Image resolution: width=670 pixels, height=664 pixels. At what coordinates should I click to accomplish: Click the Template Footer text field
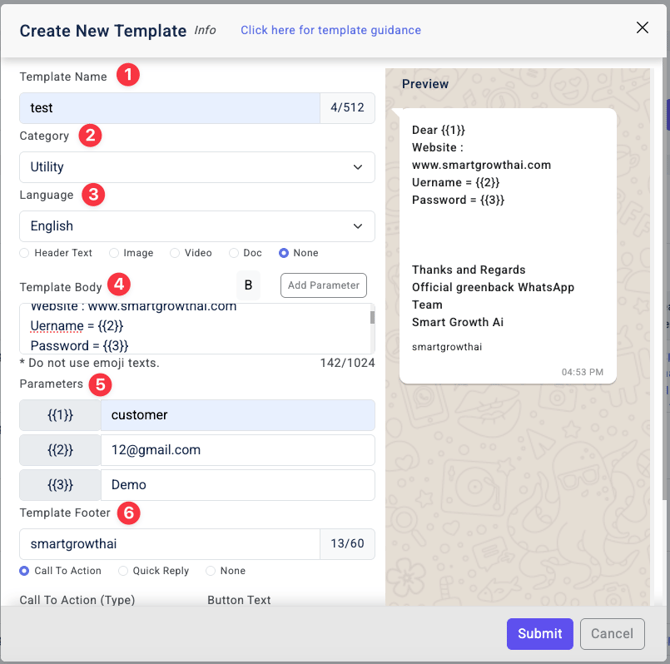(170, 544)
